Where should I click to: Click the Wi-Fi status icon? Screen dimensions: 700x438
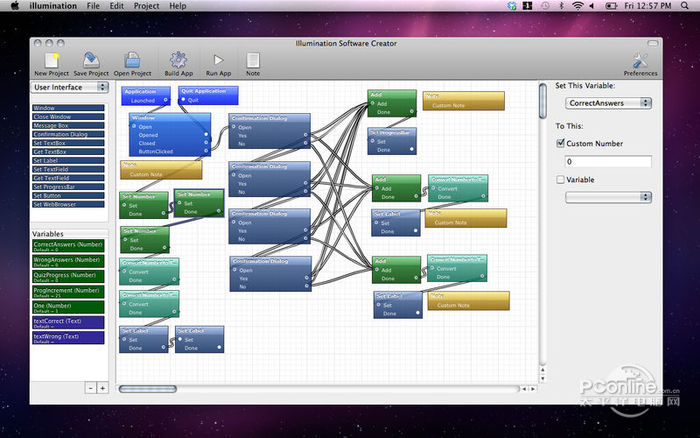click(578, 6)
